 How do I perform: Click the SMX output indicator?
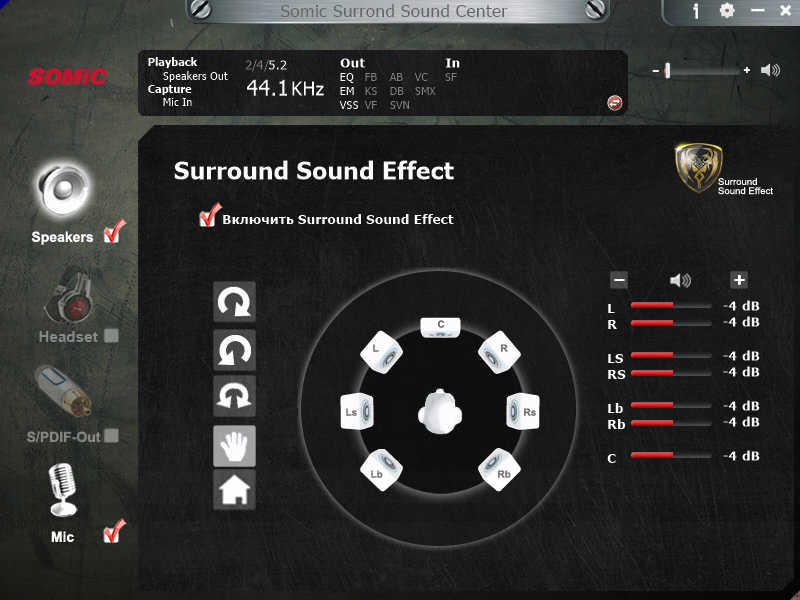(x=425, y=91)
